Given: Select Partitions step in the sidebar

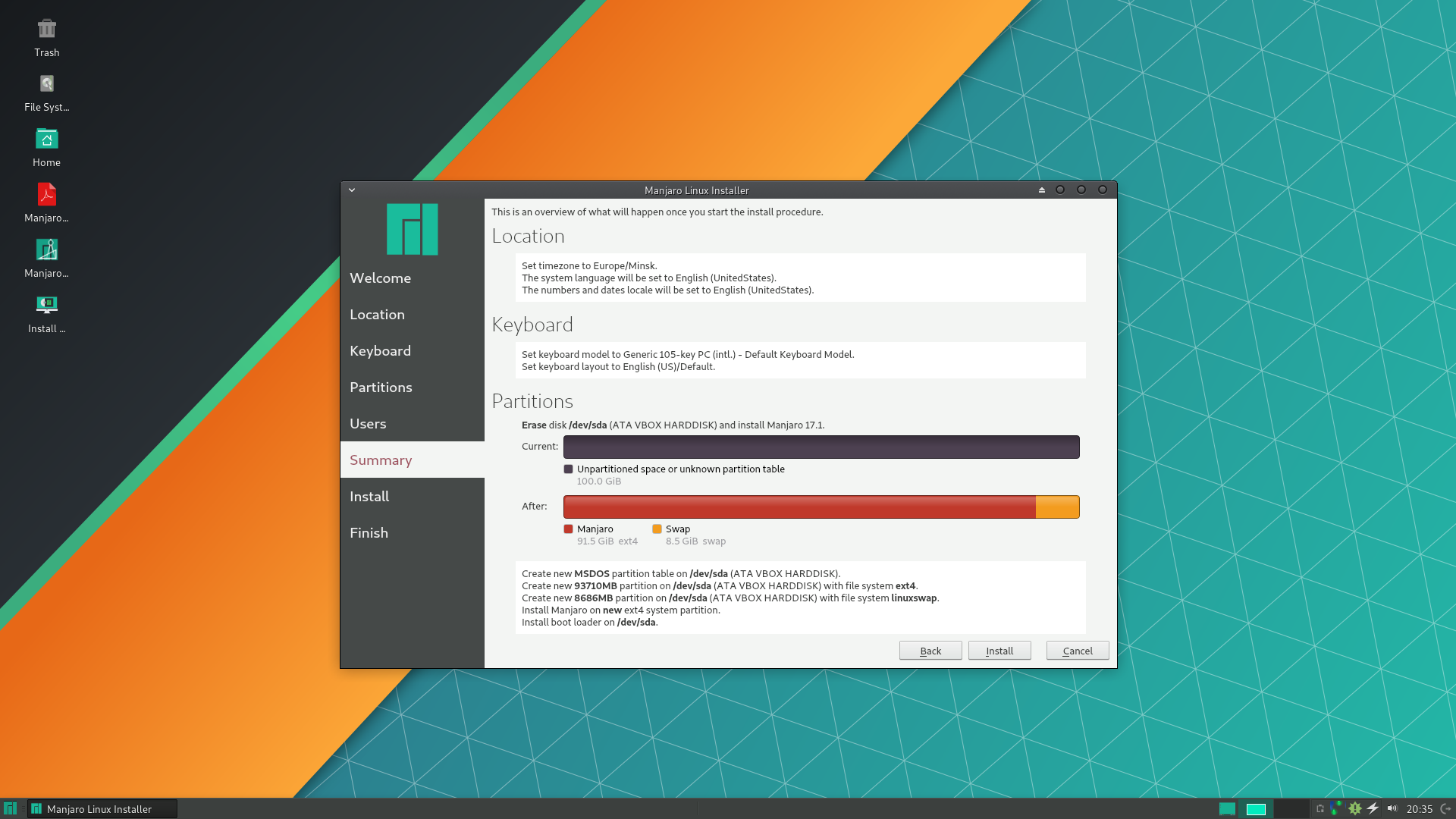Looking at the screenshot, I should 413,388.
